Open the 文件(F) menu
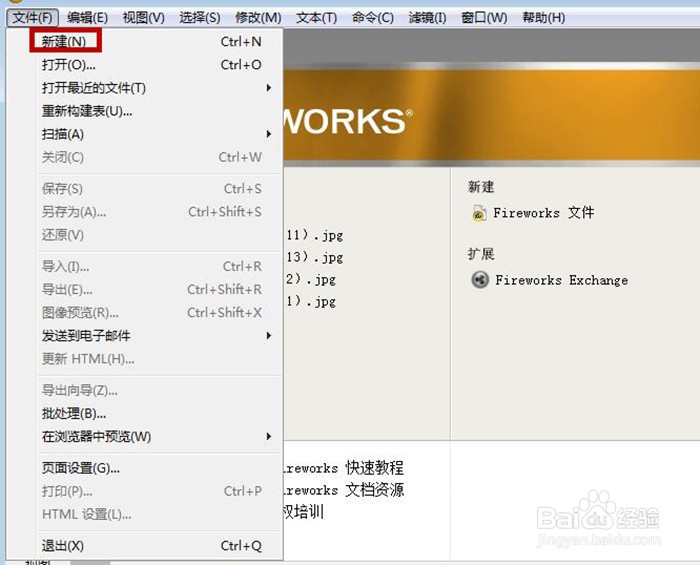Viewport: 700px width, 565px height. (x=33, y=18)
